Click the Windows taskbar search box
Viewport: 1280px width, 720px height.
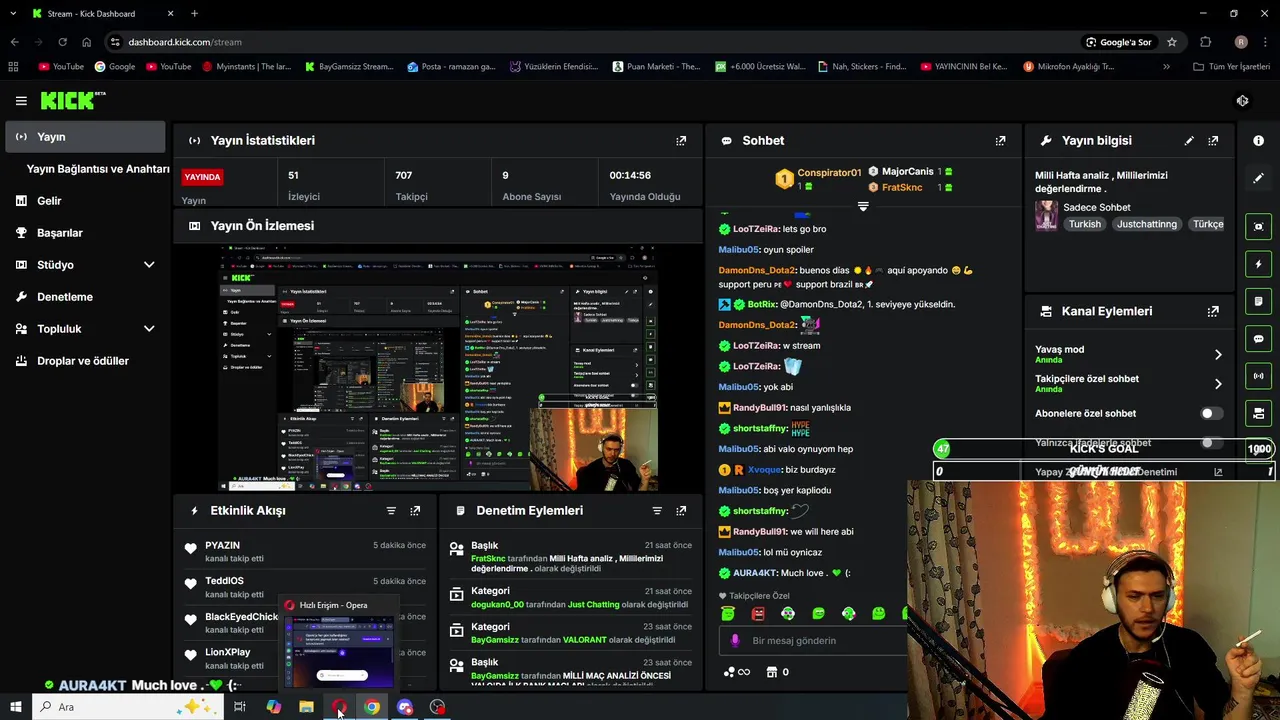[127, 707]
